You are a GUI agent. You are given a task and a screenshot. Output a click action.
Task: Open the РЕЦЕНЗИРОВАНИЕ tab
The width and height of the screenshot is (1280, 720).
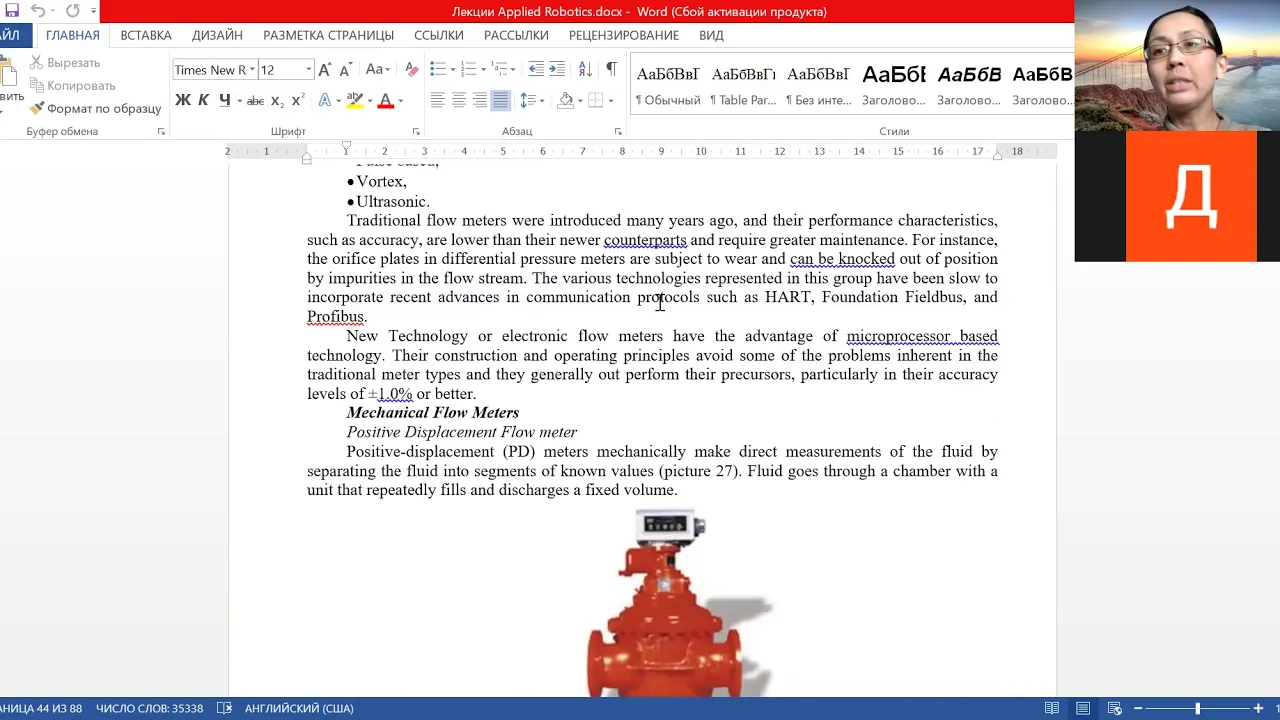pyautogui.click(x=624, y=35)
